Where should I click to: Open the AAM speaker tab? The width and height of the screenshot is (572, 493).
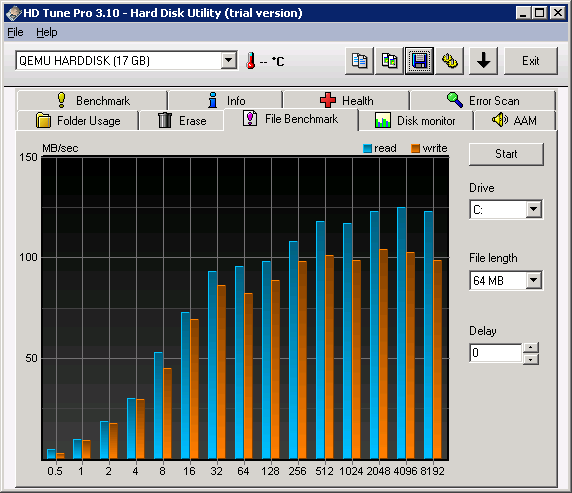pos(514,120)
